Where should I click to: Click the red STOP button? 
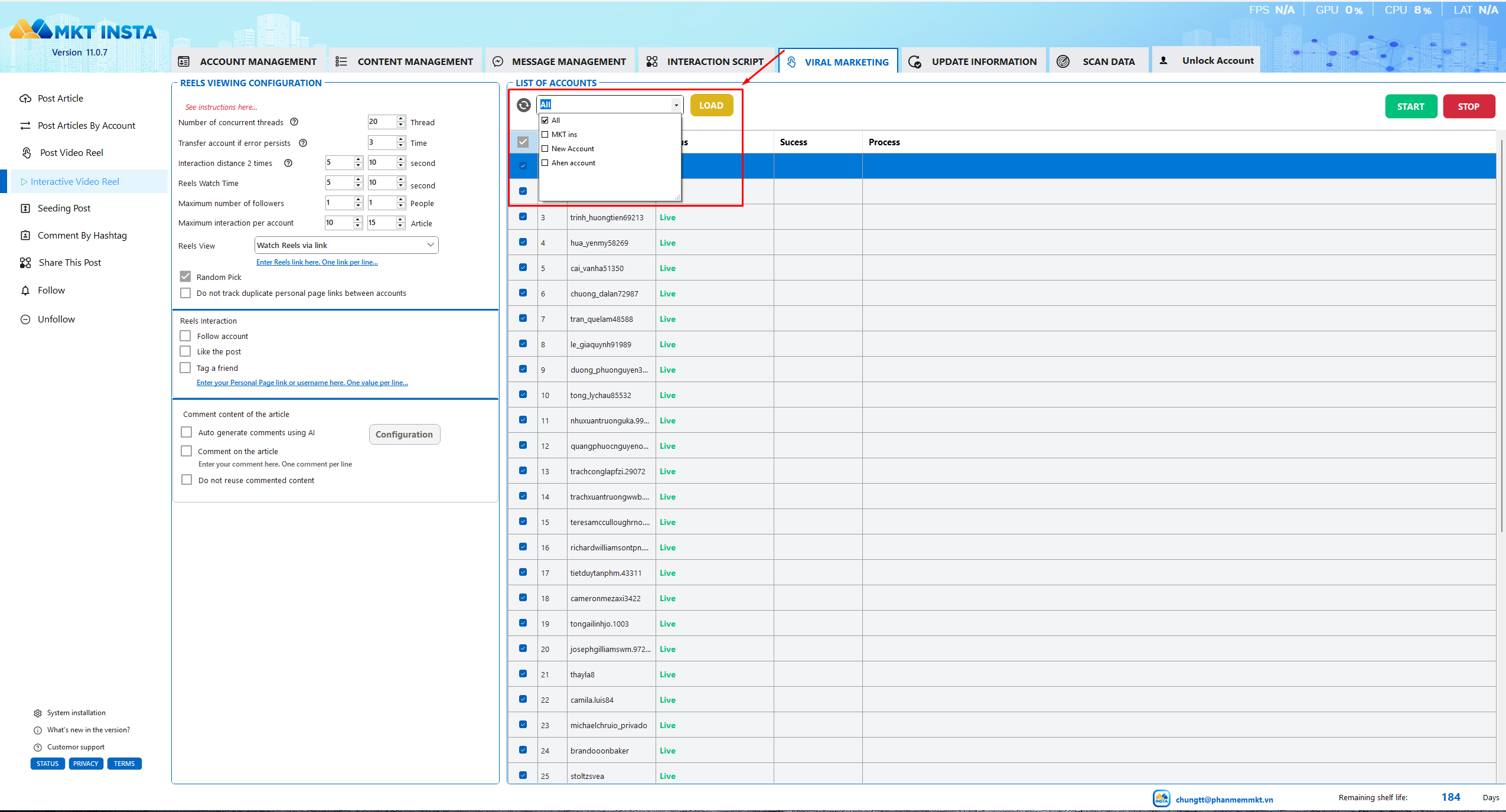pos(1468,107)
